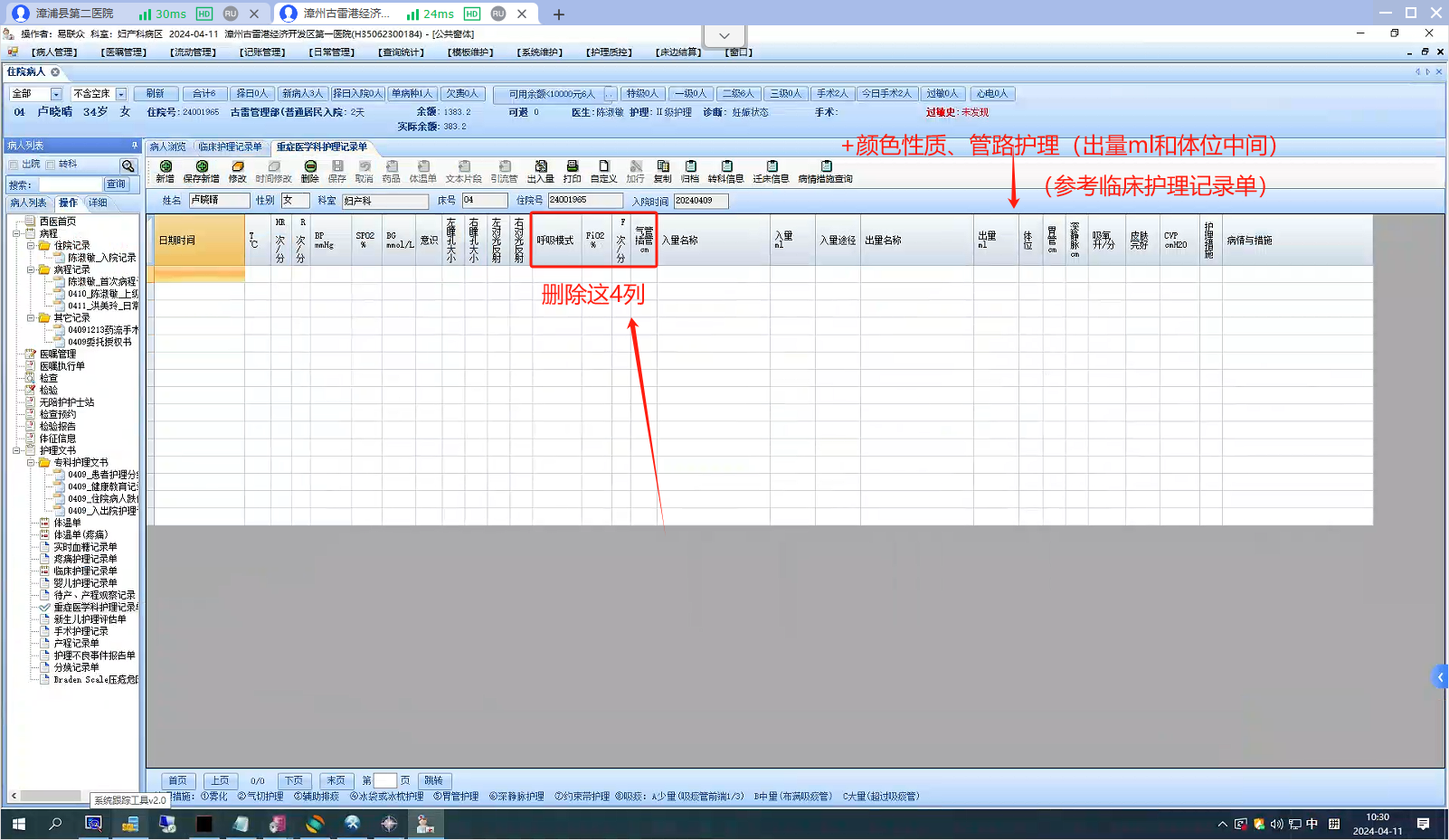Viewport: 1449px width, 840px height.
Task: Switch to the 病人列表 tab
Action: (x=29, y=203)
